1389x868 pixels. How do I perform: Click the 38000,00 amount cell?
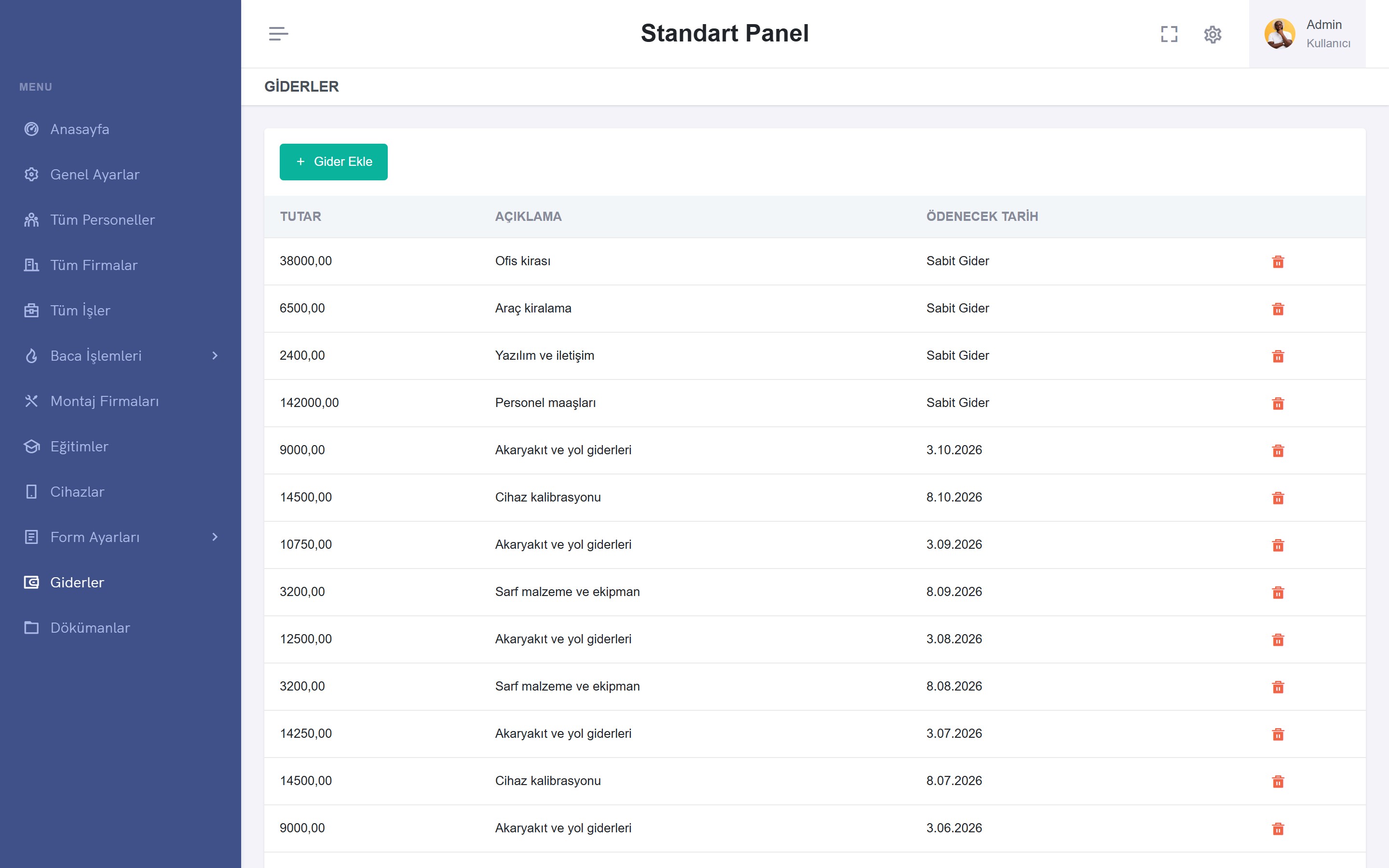point(305,261)
